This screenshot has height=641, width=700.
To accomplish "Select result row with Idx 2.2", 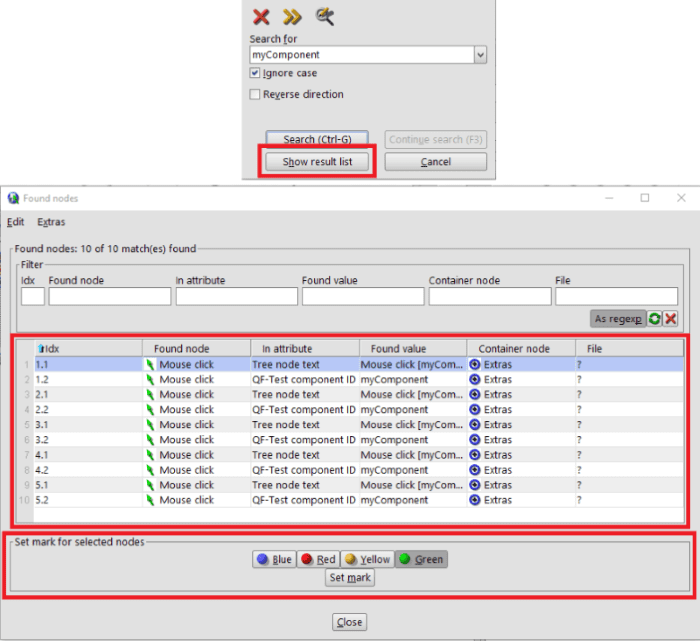I will tap(359, 409).
